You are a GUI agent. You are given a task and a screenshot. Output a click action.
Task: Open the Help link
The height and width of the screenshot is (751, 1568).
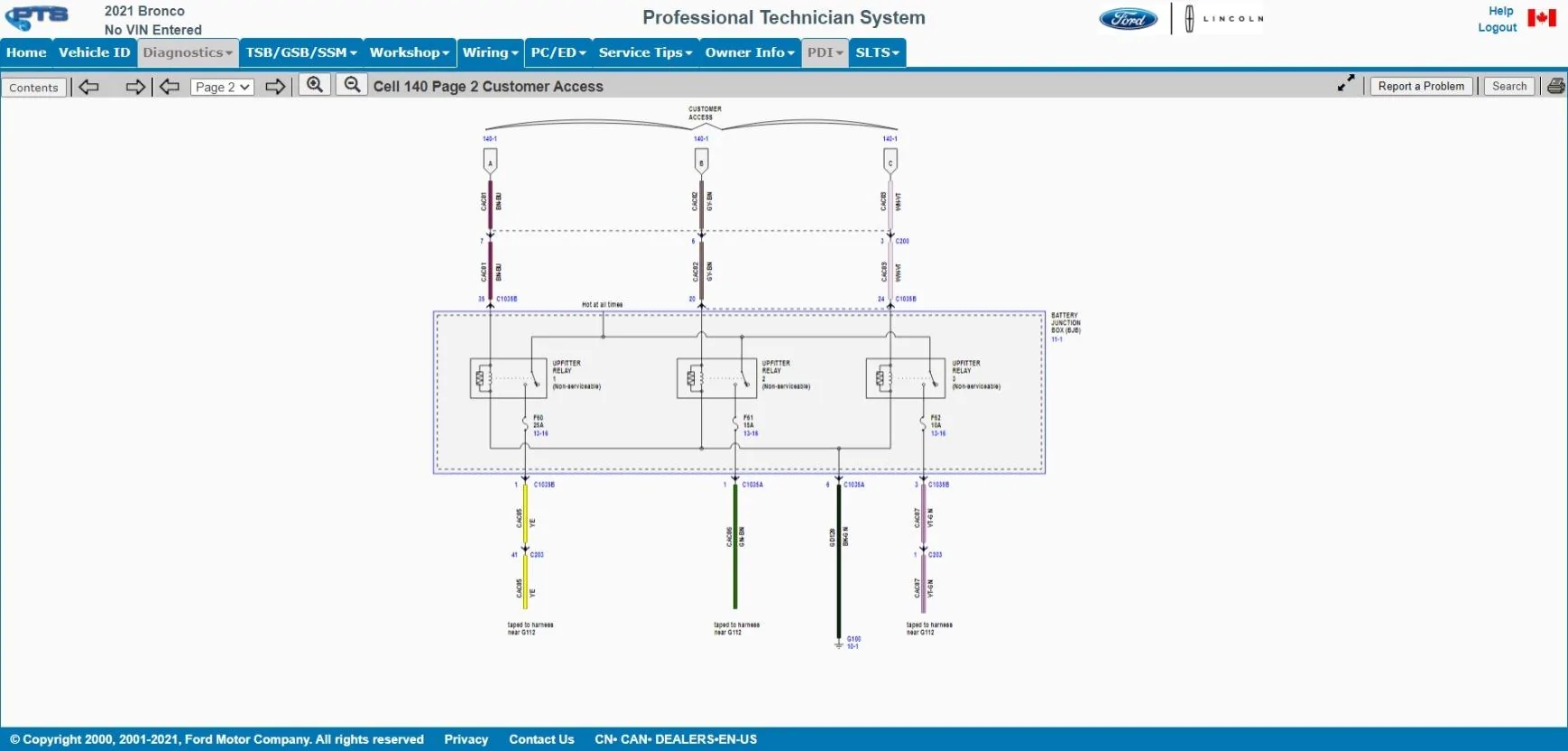tap(1501, 11)
